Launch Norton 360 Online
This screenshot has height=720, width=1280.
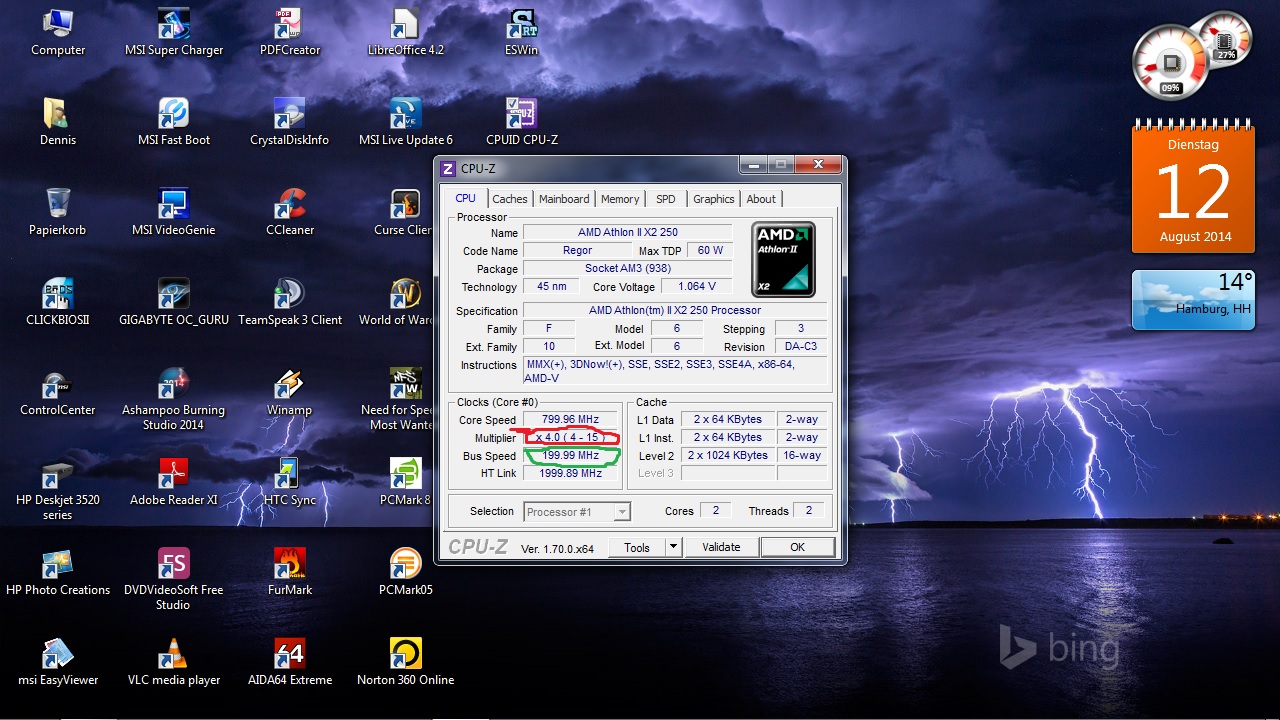point(405,662)
